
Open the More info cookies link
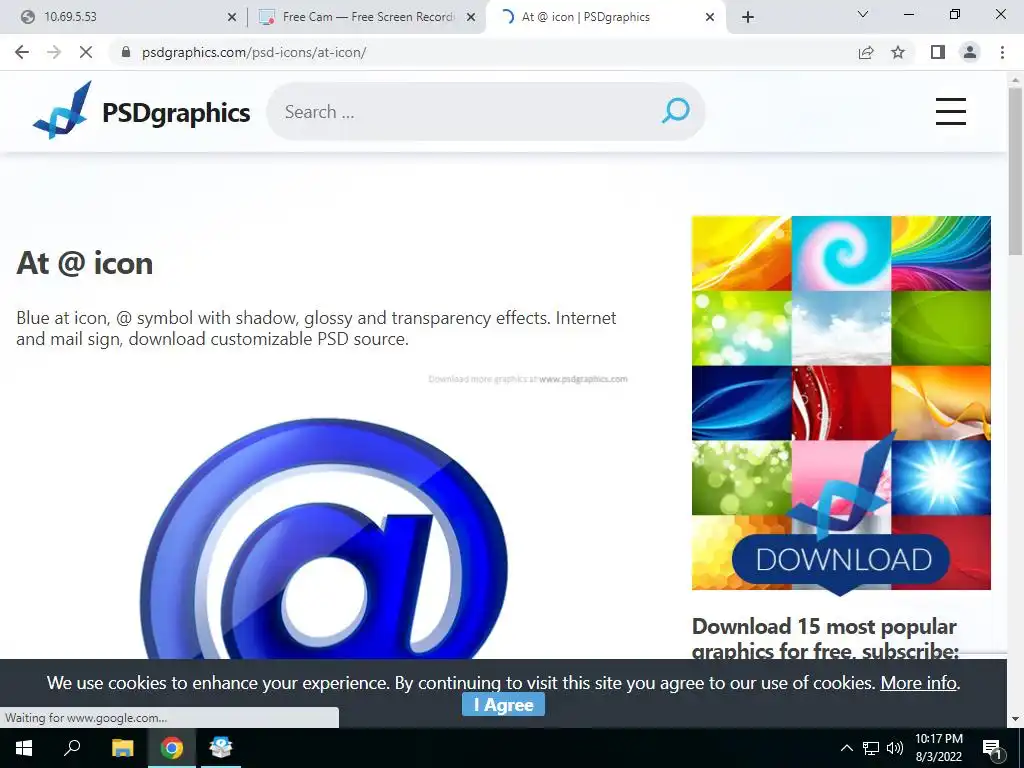pyautogui.click(x=919, y=683)
